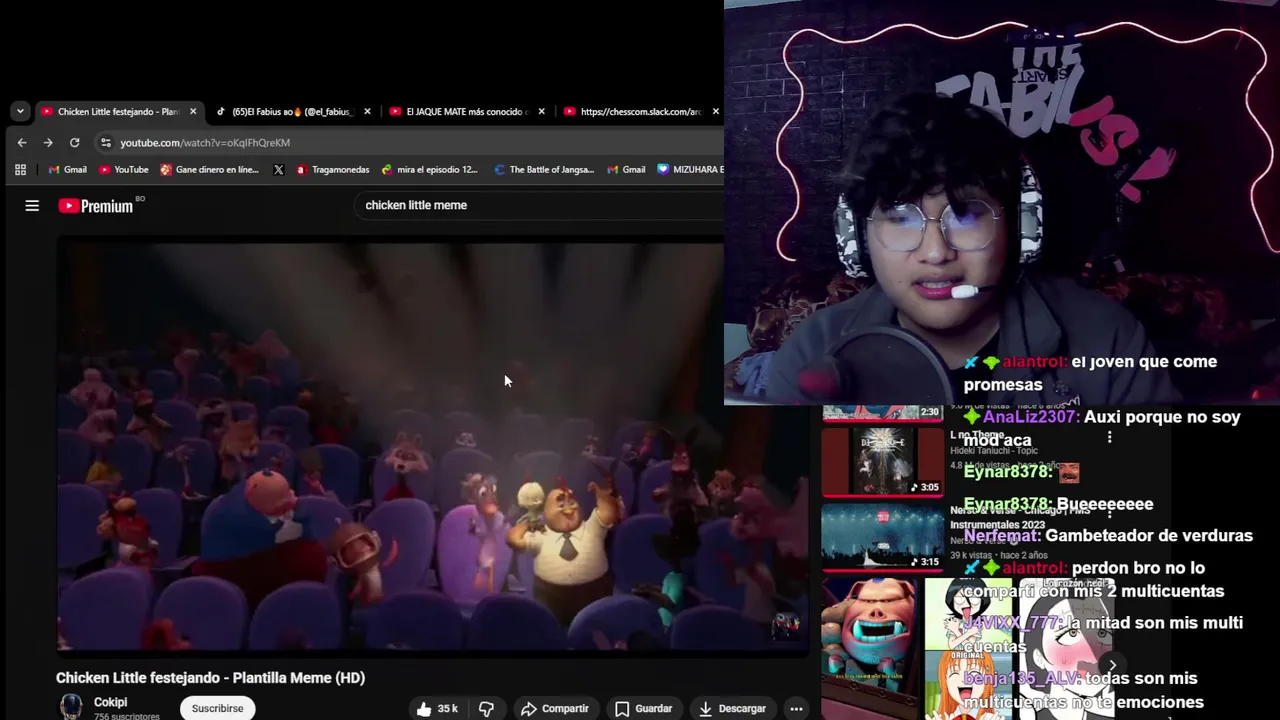This screenshot has height=720, width=1280.
Task: Click the Descargar download button
Action: tap(732, 709)
